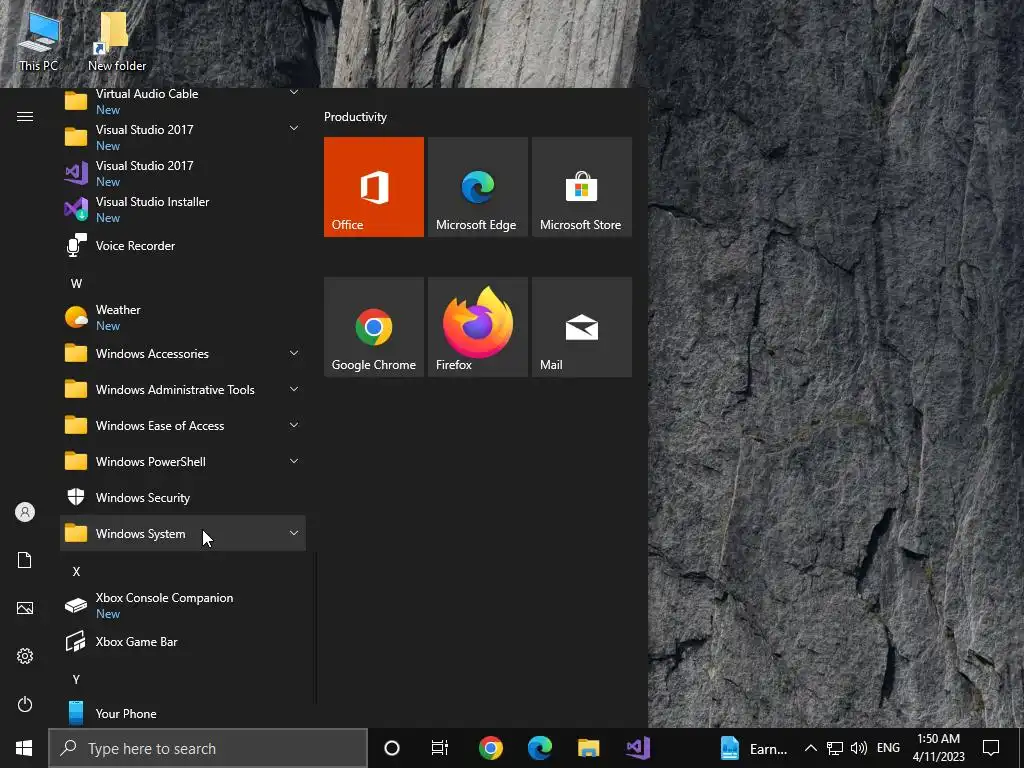This screenshot has height=768, width=1024.
Task: Click the app list scrollbar
Action: tap(317, 627)
